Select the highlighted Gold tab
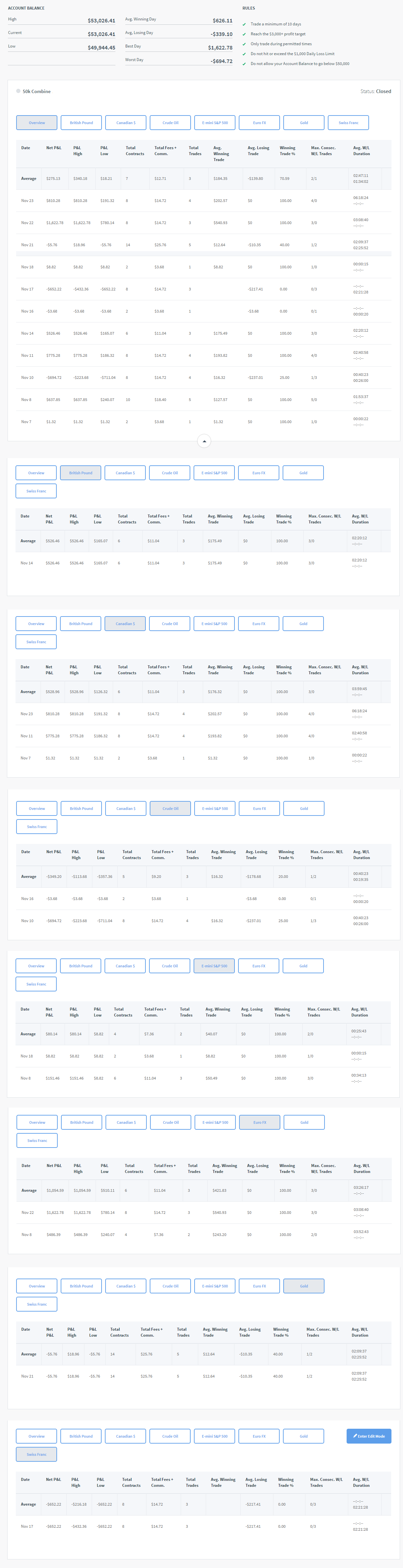 303,1286
